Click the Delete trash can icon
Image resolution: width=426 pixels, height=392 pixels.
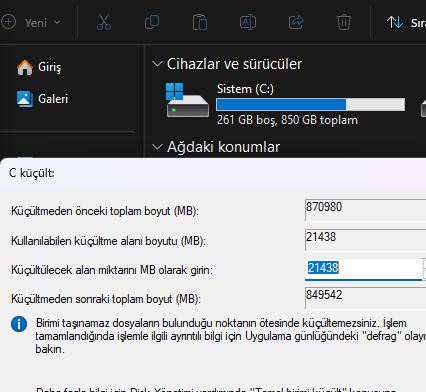point(344,22)
